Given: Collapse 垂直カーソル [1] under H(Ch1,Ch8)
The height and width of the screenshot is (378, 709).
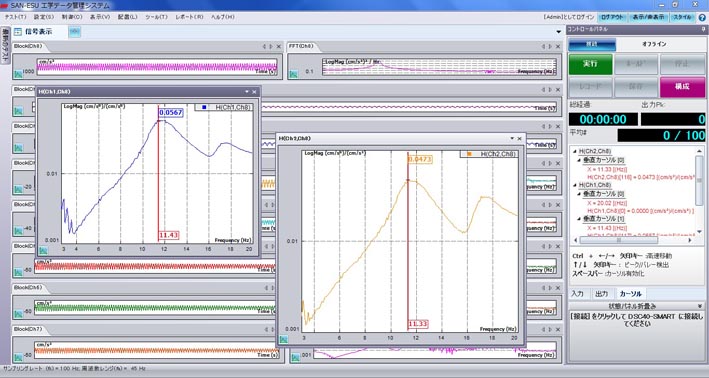Looking at the screenshot, I should pos(580,219).
